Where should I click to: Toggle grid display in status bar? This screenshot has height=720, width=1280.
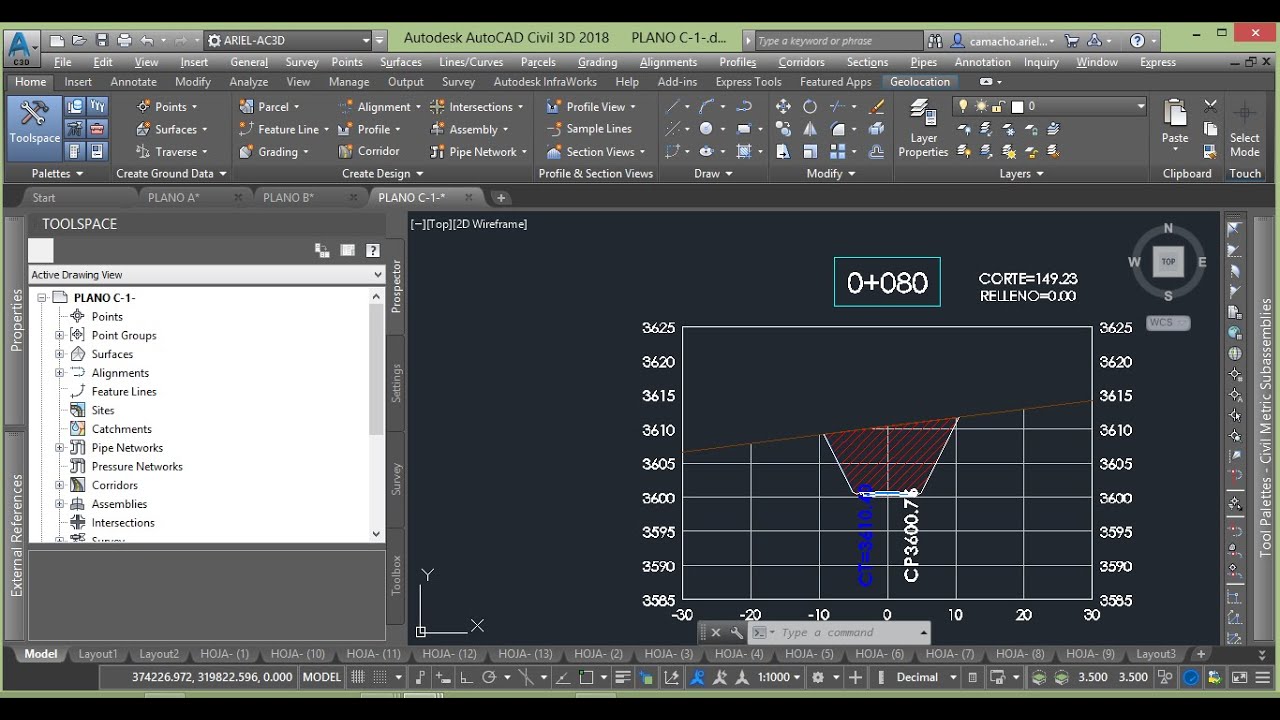[x=358, y=677]
